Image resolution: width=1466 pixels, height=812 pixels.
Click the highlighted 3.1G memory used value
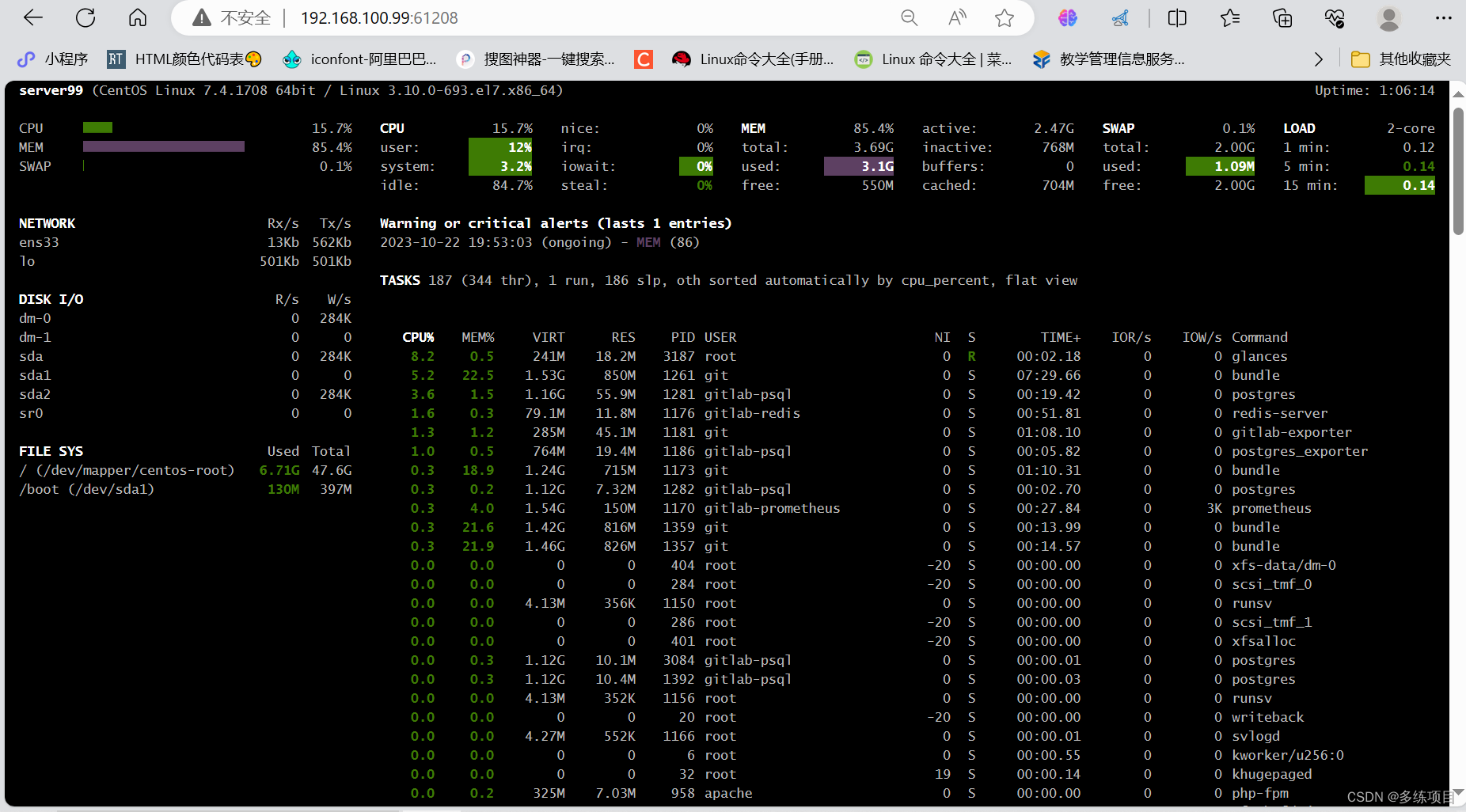(x=859, y=166)
